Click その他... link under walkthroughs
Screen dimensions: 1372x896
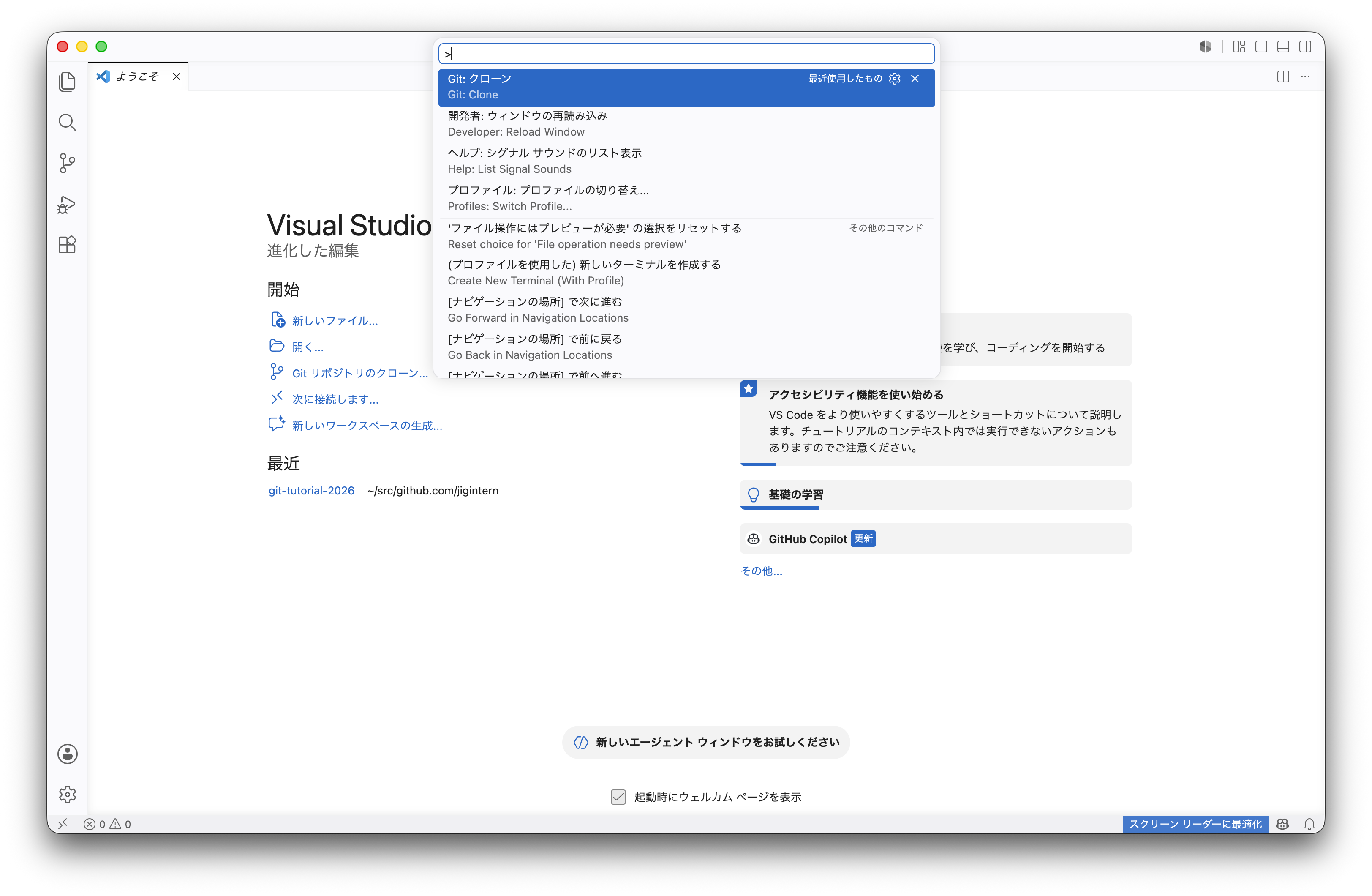pos(761,571)
